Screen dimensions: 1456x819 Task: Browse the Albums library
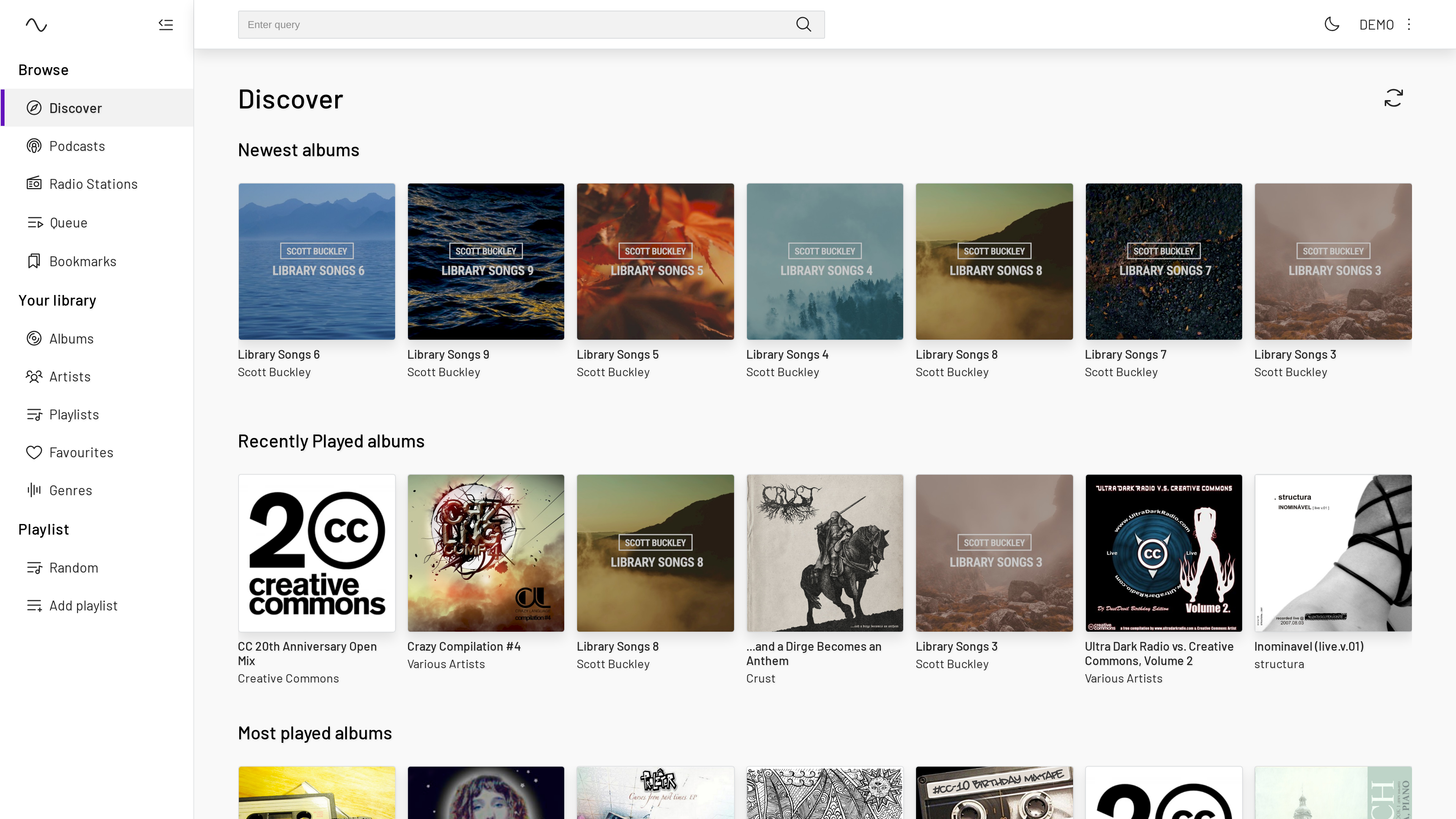(71, 339)
